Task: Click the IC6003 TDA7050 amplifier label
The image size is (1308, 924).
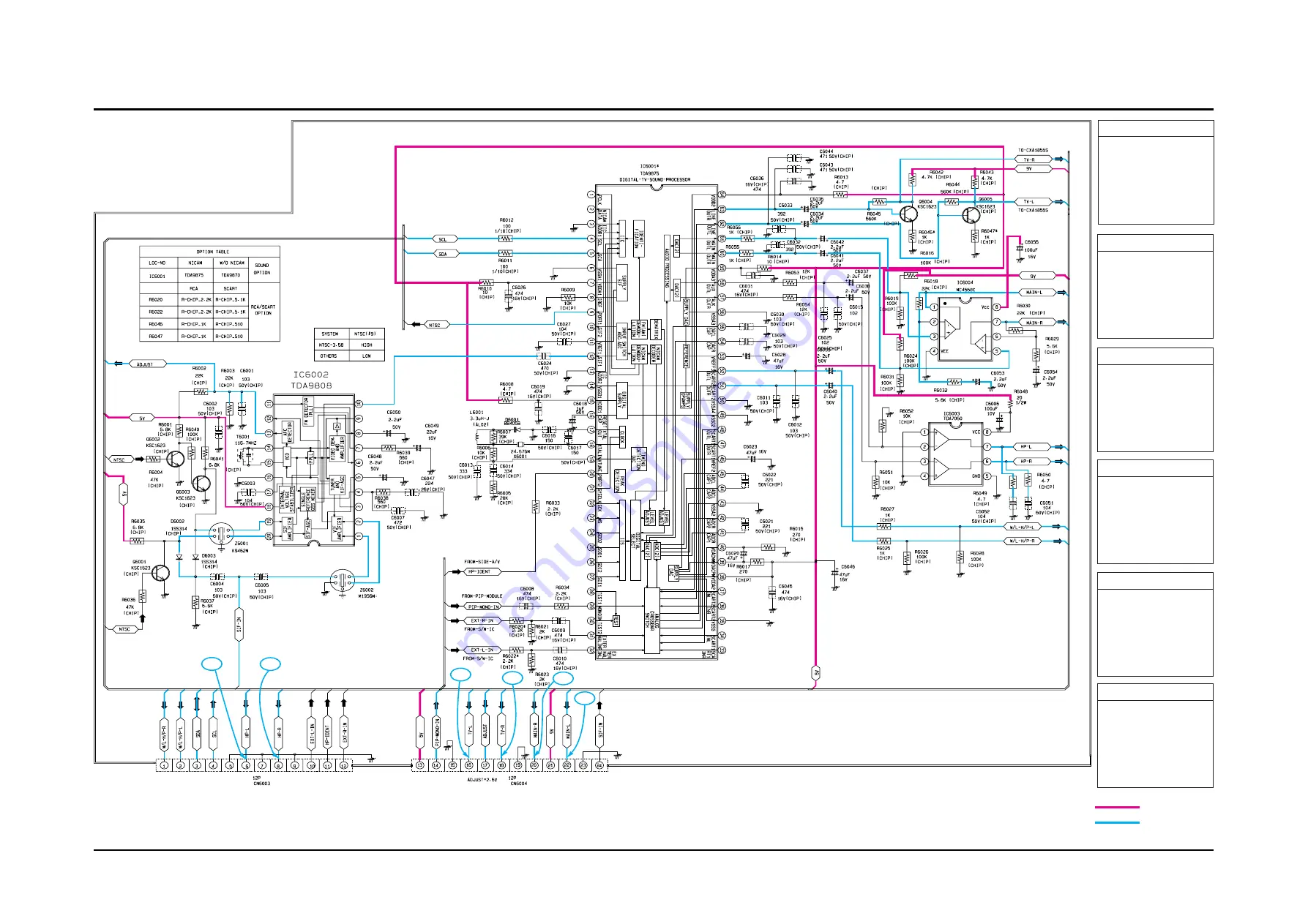Action: pos(952,416)
